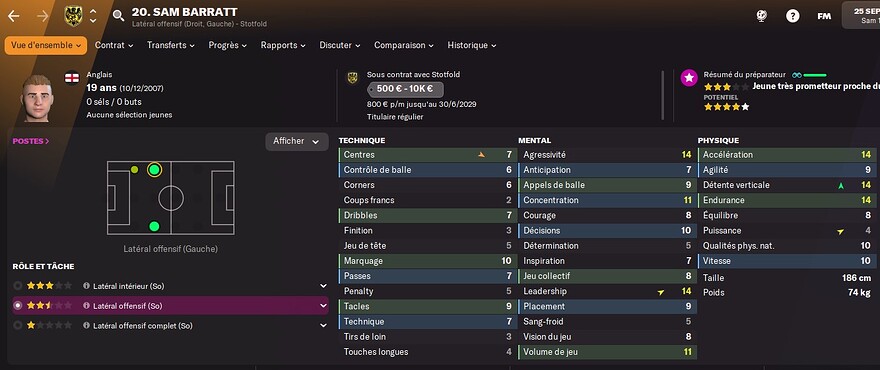Open the Afficher dropdown
Image resolution: width=880 pixels, height=370 pixels.
click(x=297, y=141)
